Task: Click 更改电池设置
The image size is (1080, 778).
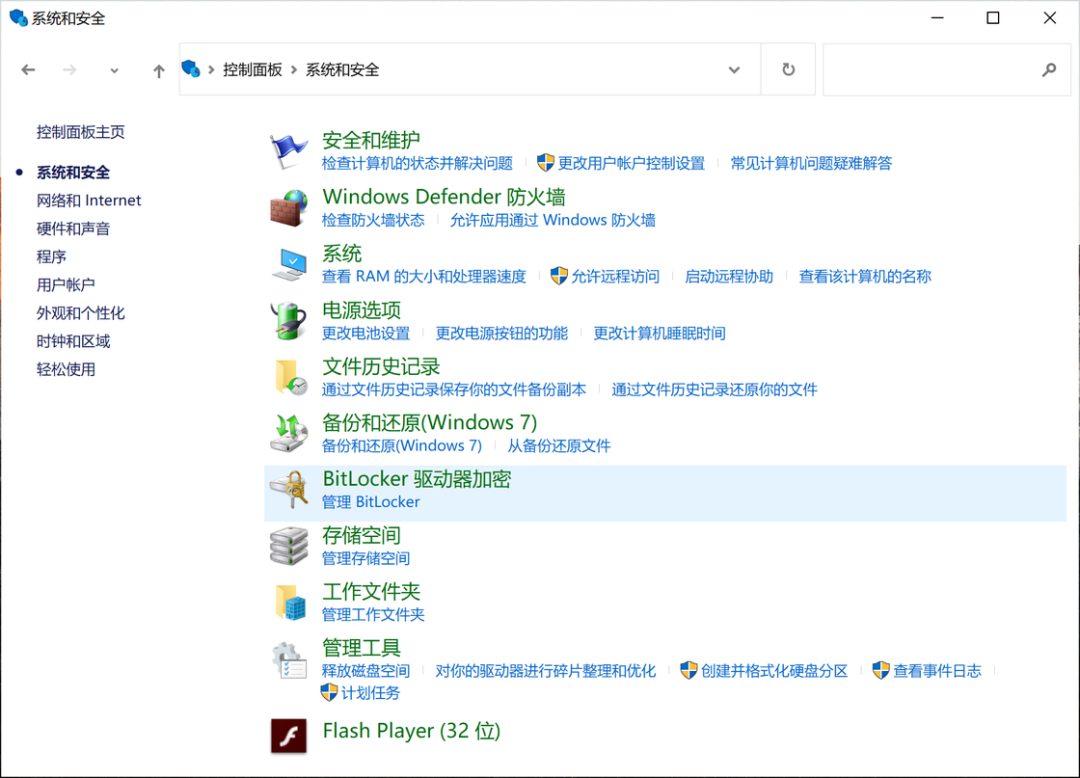Action: (366, 333)
